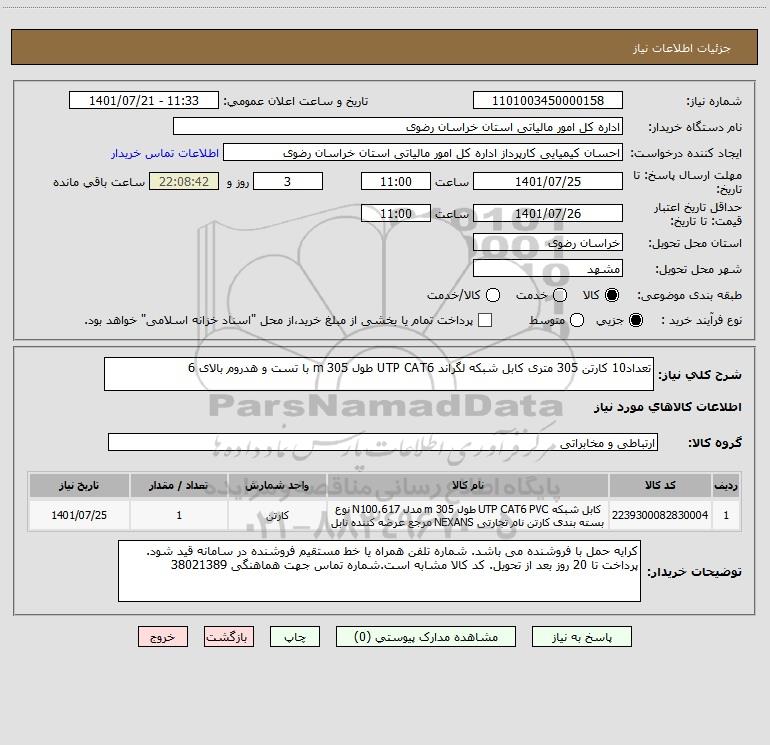Select the خدمت radio button

560,295
